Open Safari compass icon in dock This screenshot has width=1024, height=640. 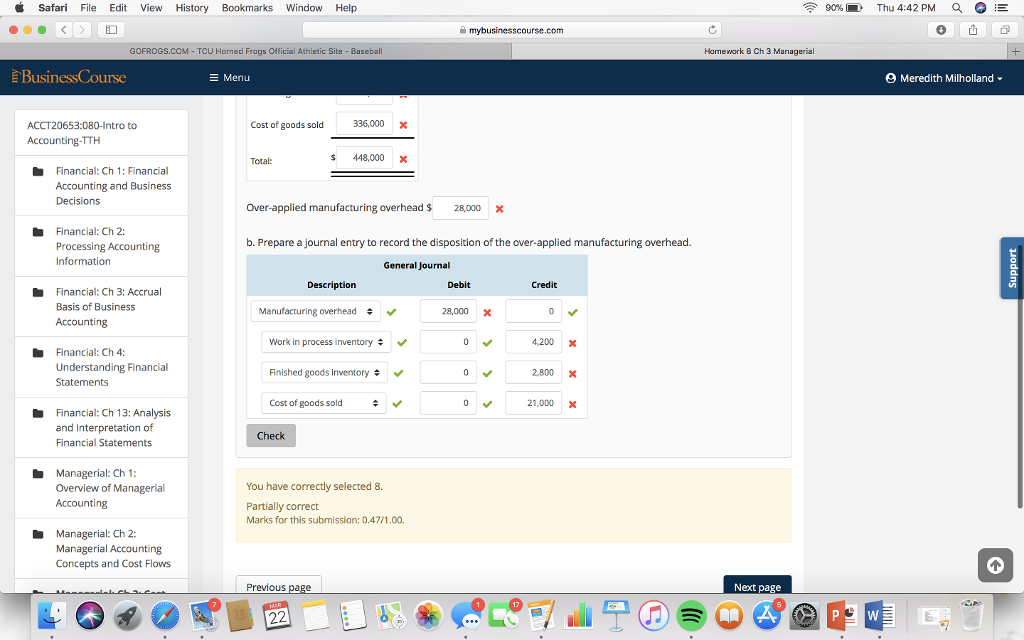point(165,616)
